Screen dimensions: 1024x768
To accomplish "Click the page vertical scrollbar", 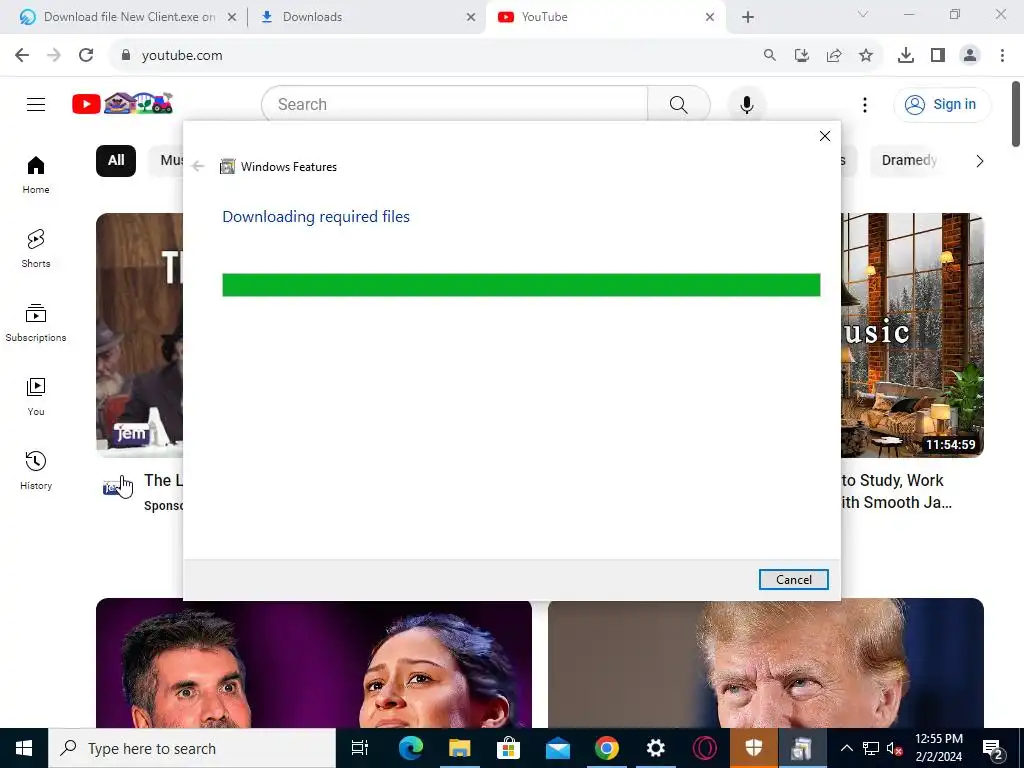I will point(1017,114).
